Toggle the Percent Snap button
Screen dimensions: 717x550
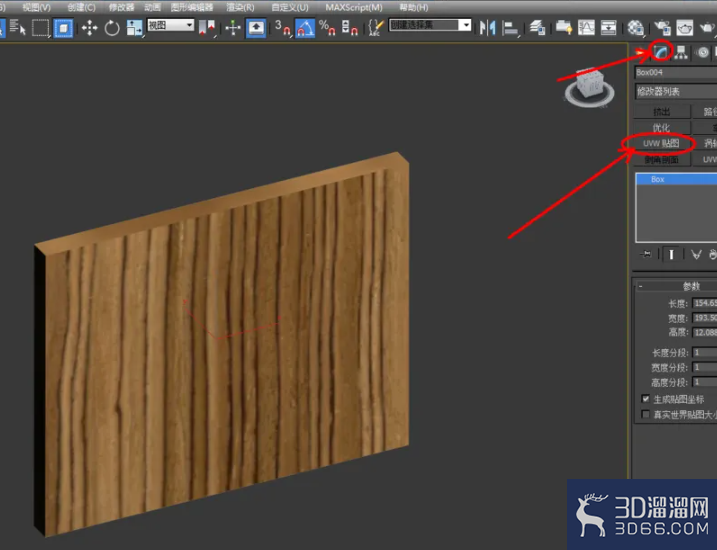tap(327, 28)
